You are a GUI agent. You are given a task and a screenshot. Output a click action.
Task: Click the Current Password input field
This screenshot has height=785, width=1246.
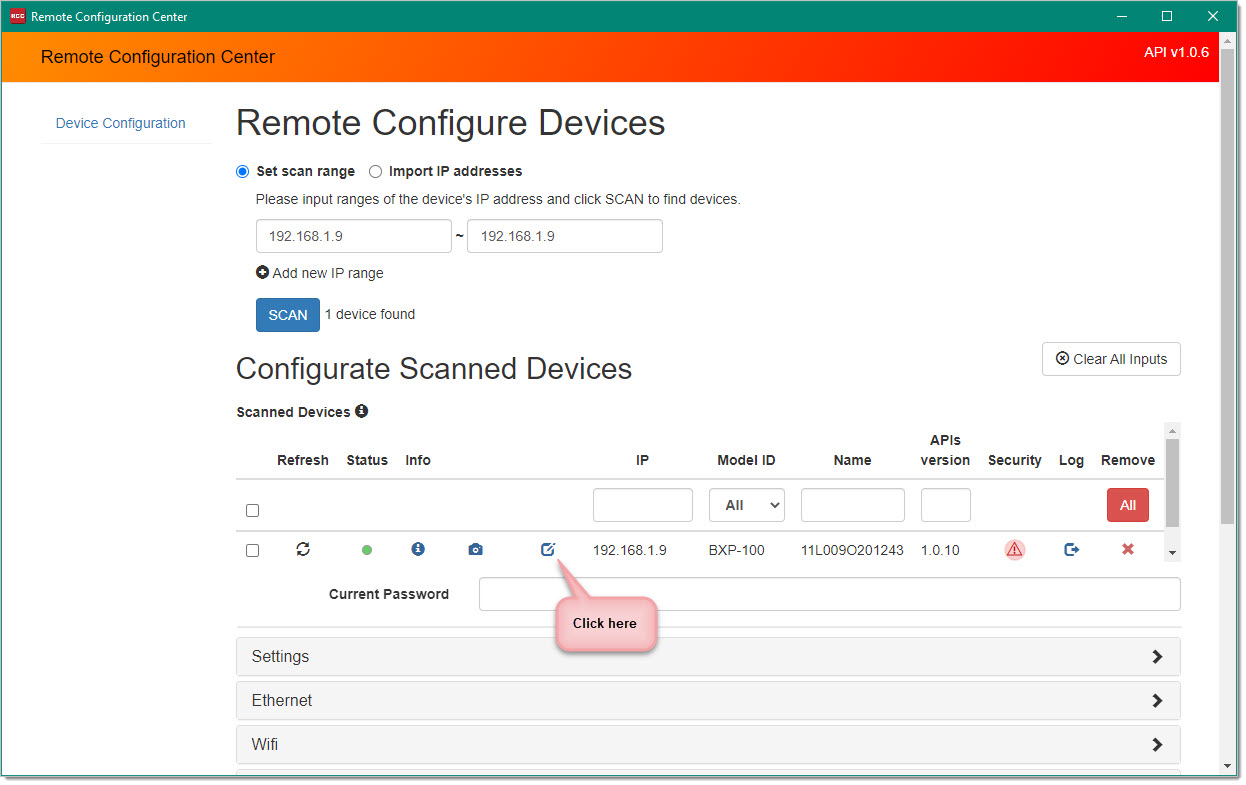(x=828, y=594)
